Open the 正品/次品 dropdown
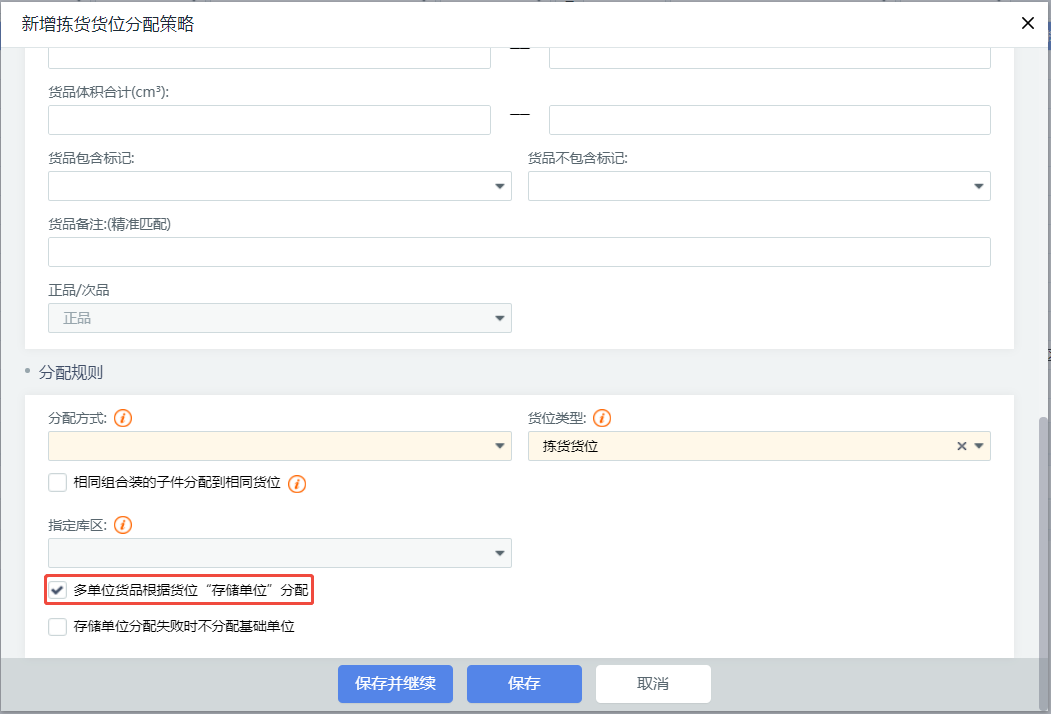This screenshot has height=714, width=1051. click(280, 318)
